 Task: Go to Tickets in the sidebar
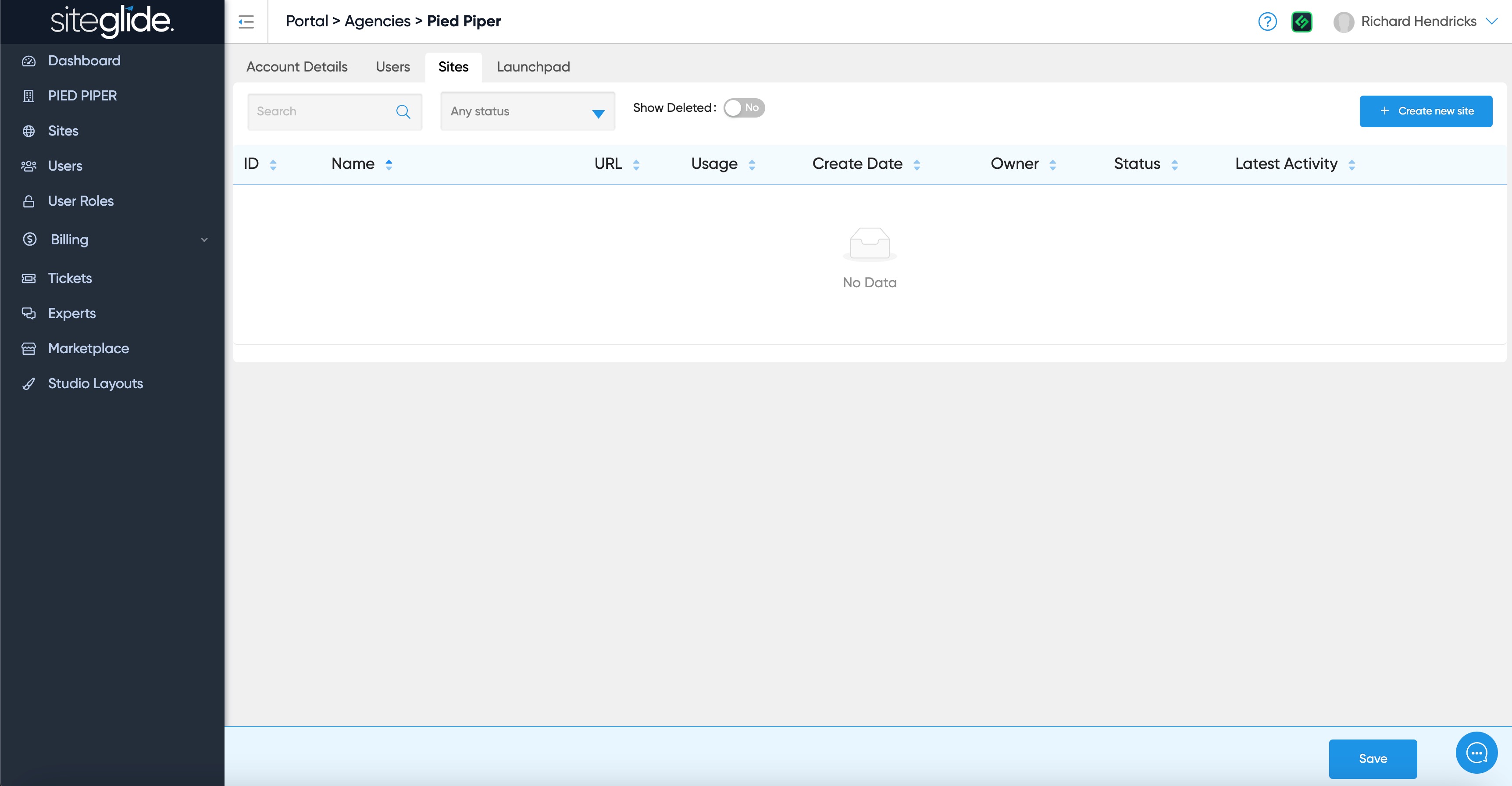(x=70, y=278)
